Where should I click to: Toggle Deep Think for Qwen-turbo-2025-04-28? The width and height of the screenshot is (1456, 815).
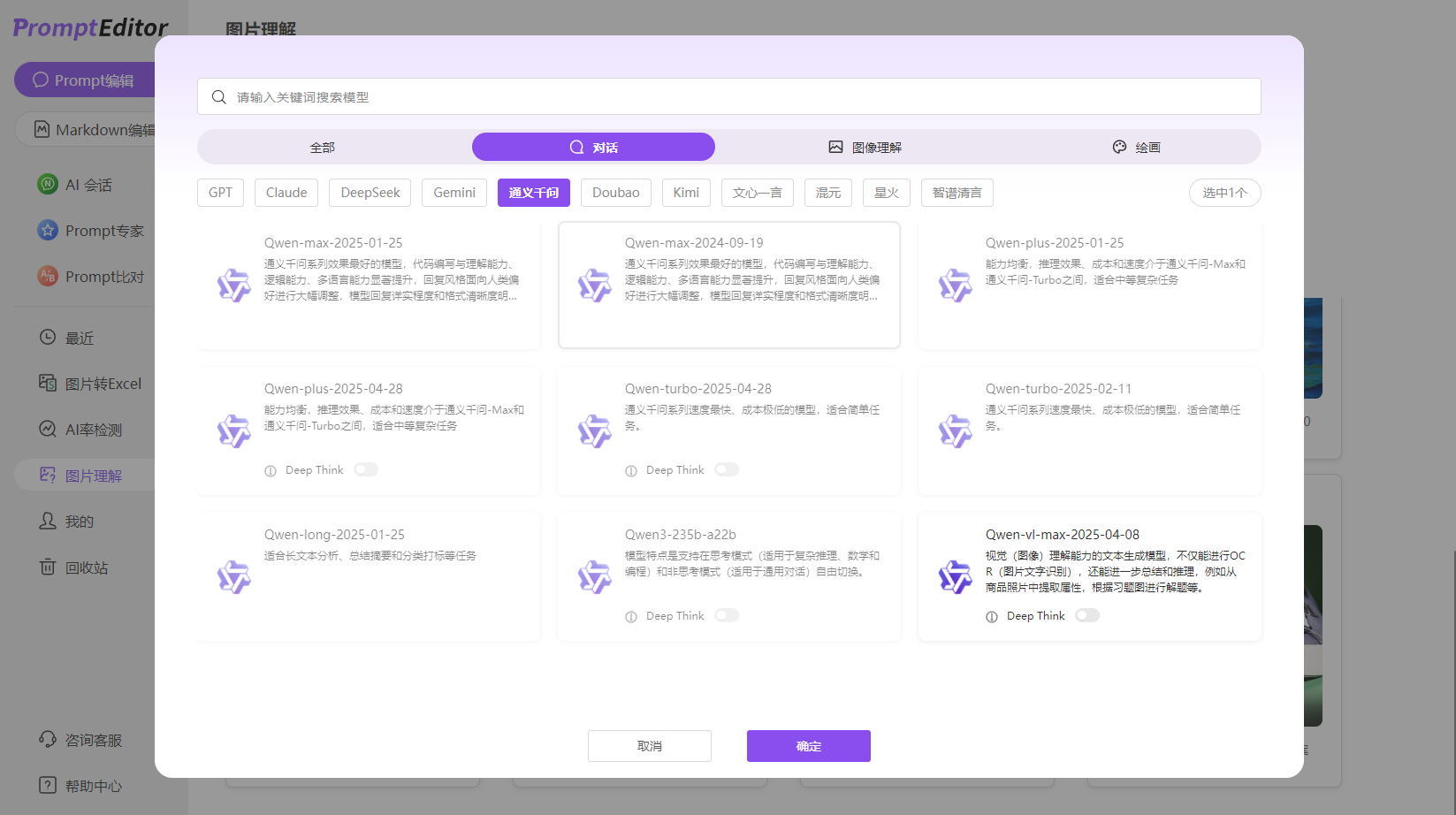point(727,469)
